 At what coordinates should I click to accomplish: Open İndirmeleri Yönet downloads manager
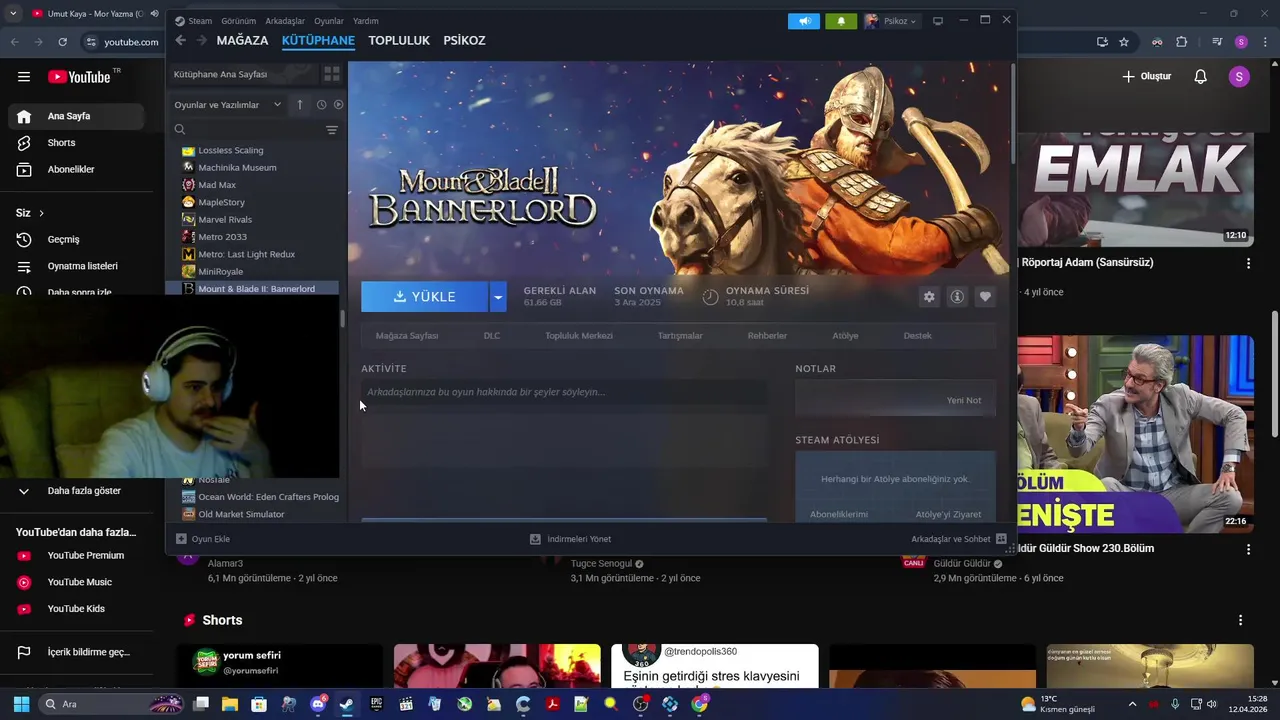click(x=570, y=539)
